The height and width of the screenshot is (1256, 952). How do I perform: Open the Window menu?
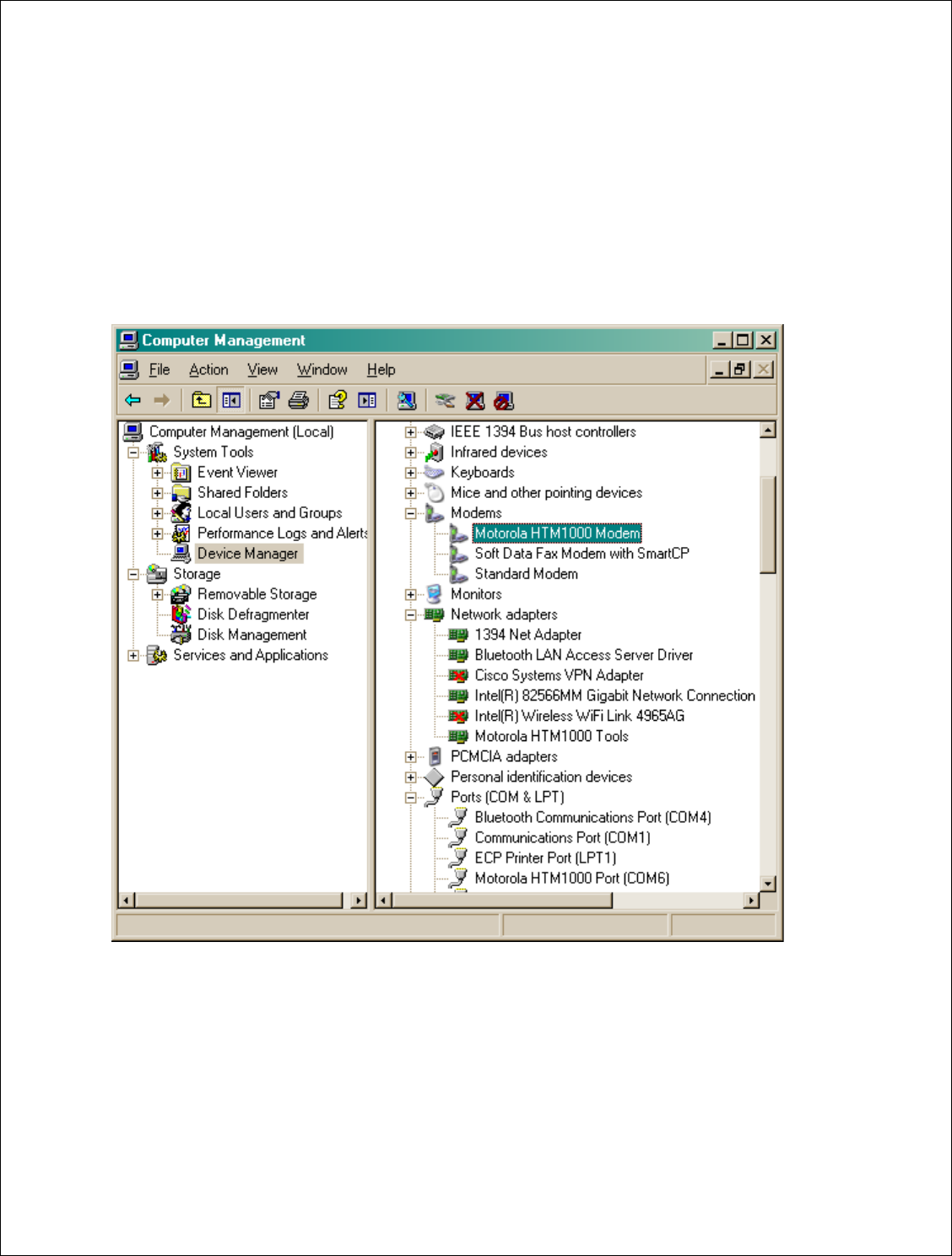pos(322,370)
